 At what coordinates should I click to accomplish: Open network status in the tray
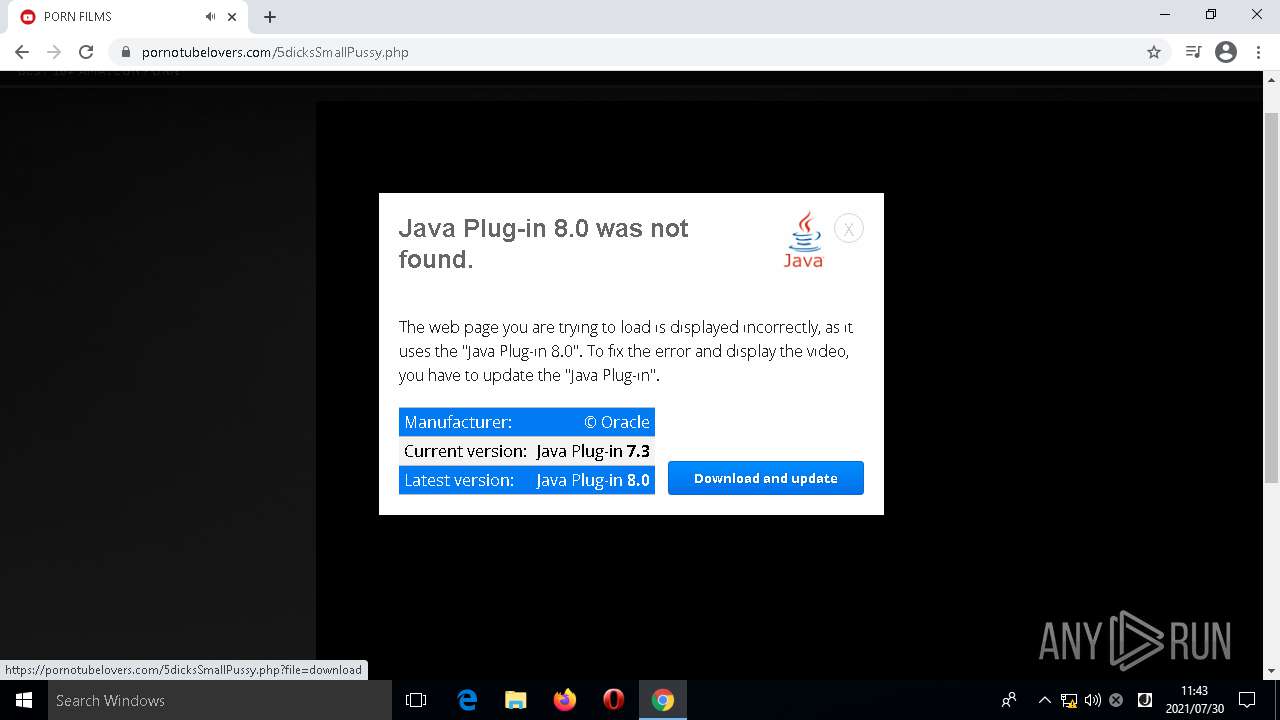pos(1069,700)
